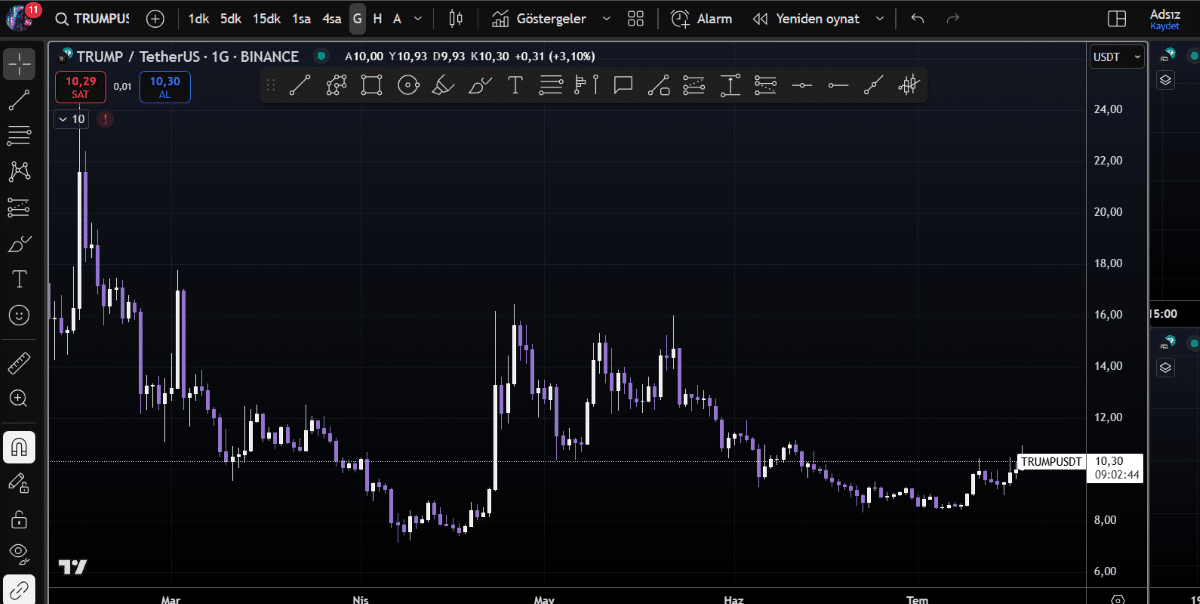Pick the rectangle tool in favorites toolbar
1200x604 pixels.
(371, 85)
